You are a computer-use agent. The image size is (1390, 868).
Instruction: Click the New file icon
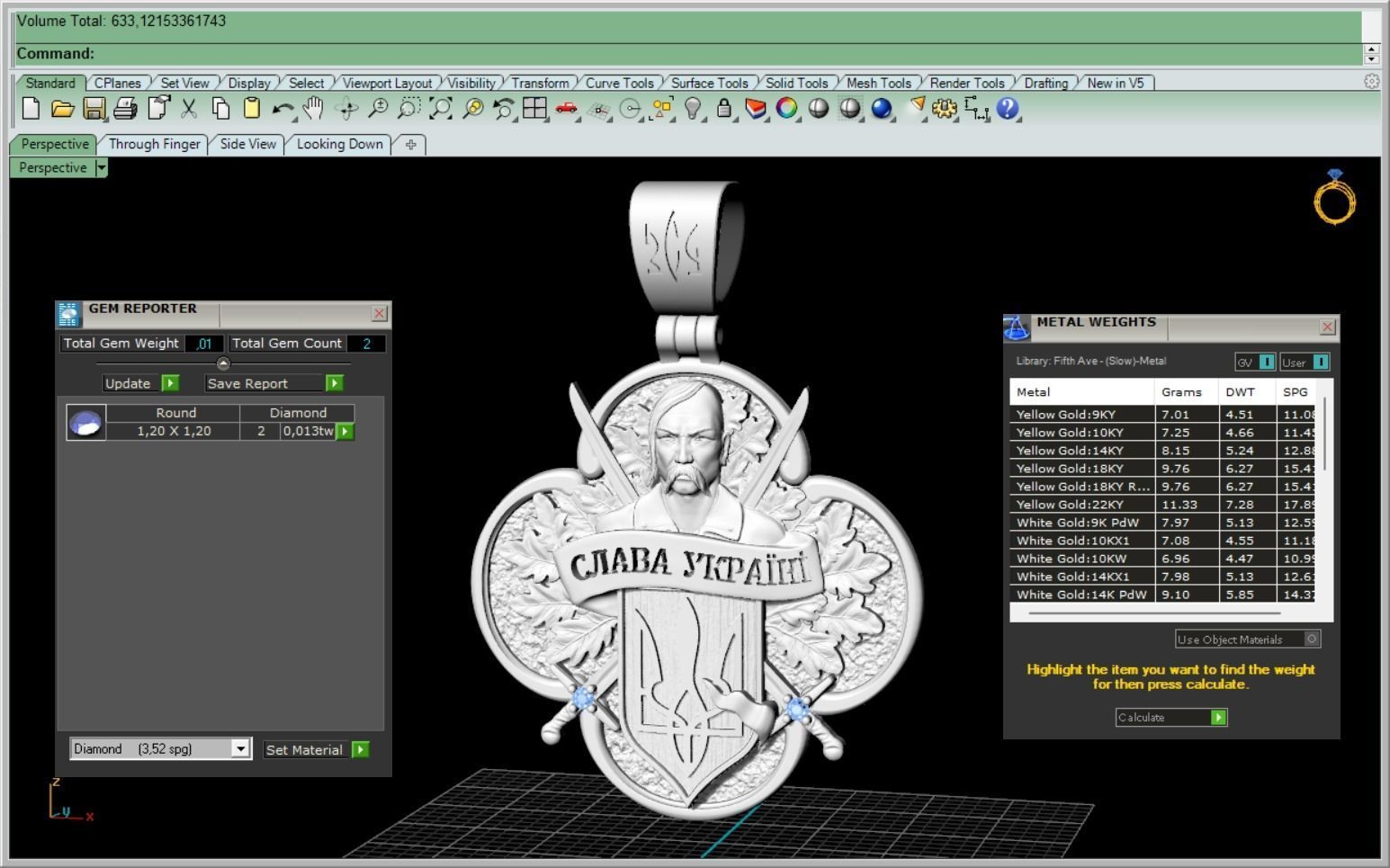[x=31, y=109]
